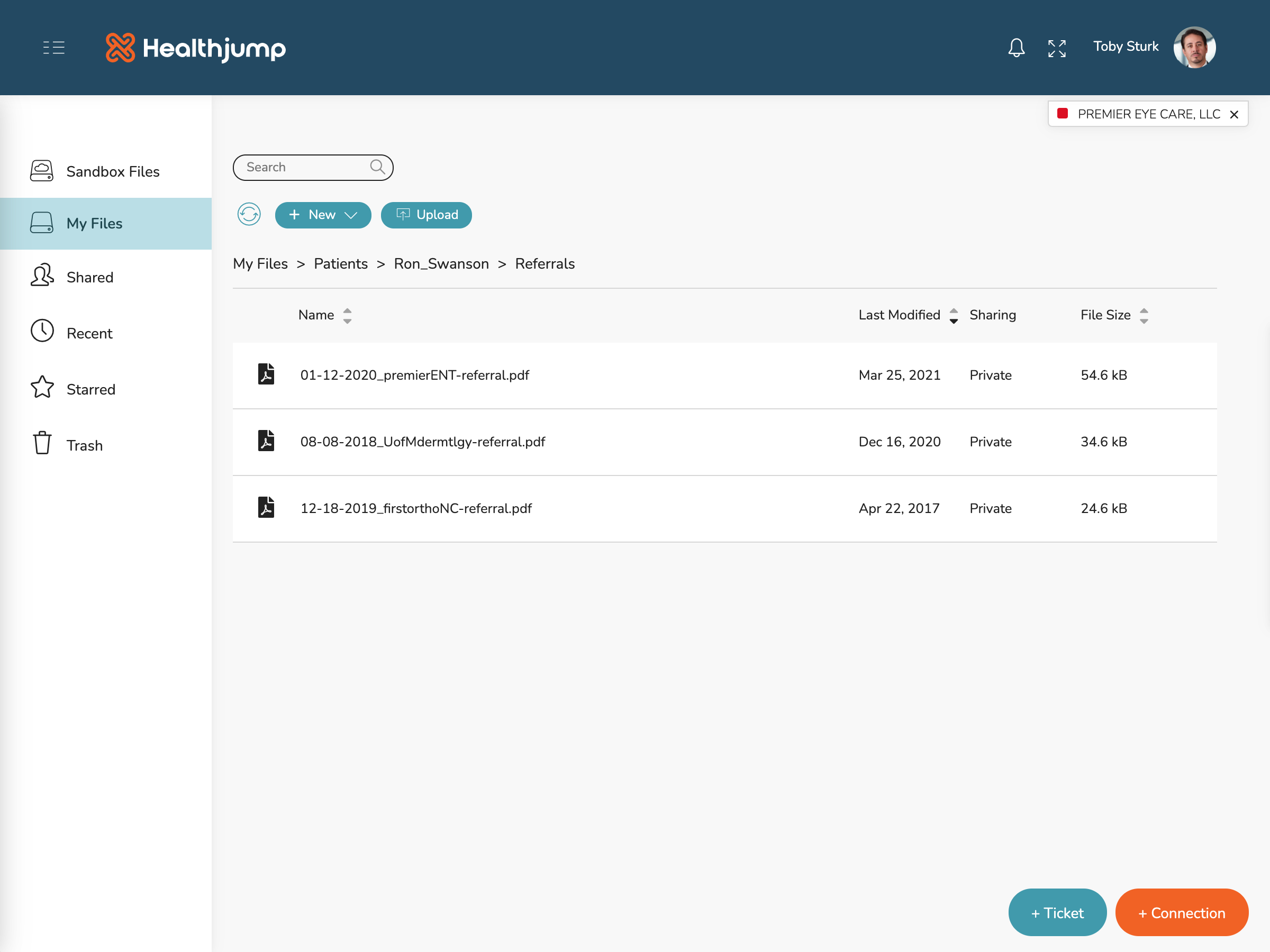The image size is (1270, 952).
Task: Open notifications via the bell icon
Action: (1016, 48)
